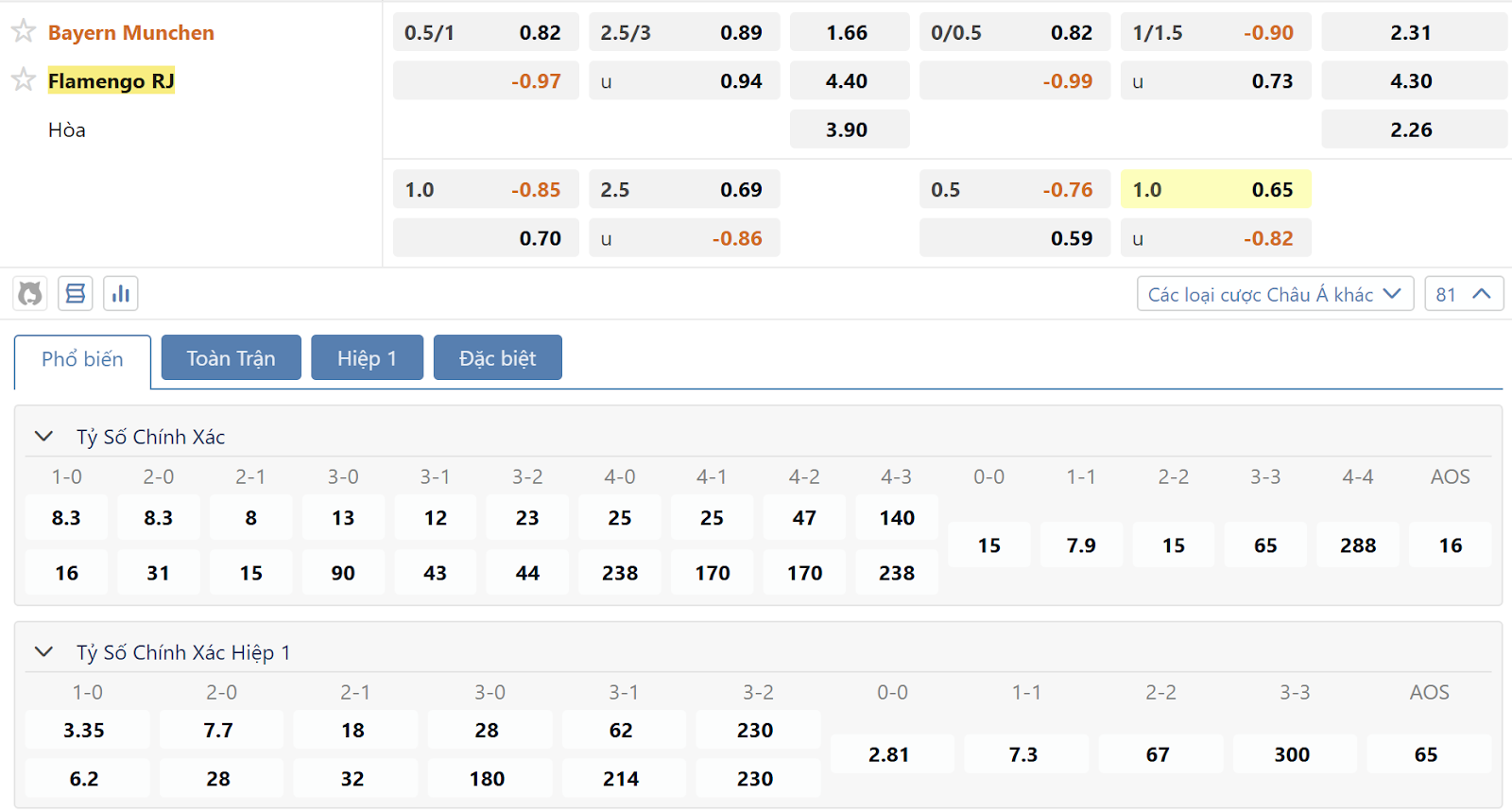This screenshot has height=812, width=1512.
Task: Select away correct score odds 44
Action: tap(527, 573)
